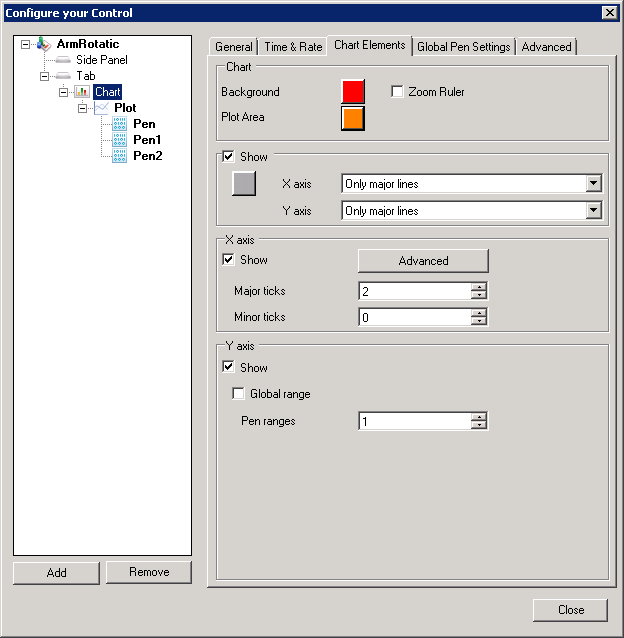Screen dimensions: 624x638
Task: Open the Time & Rate tab
Action: click(293, 47)
